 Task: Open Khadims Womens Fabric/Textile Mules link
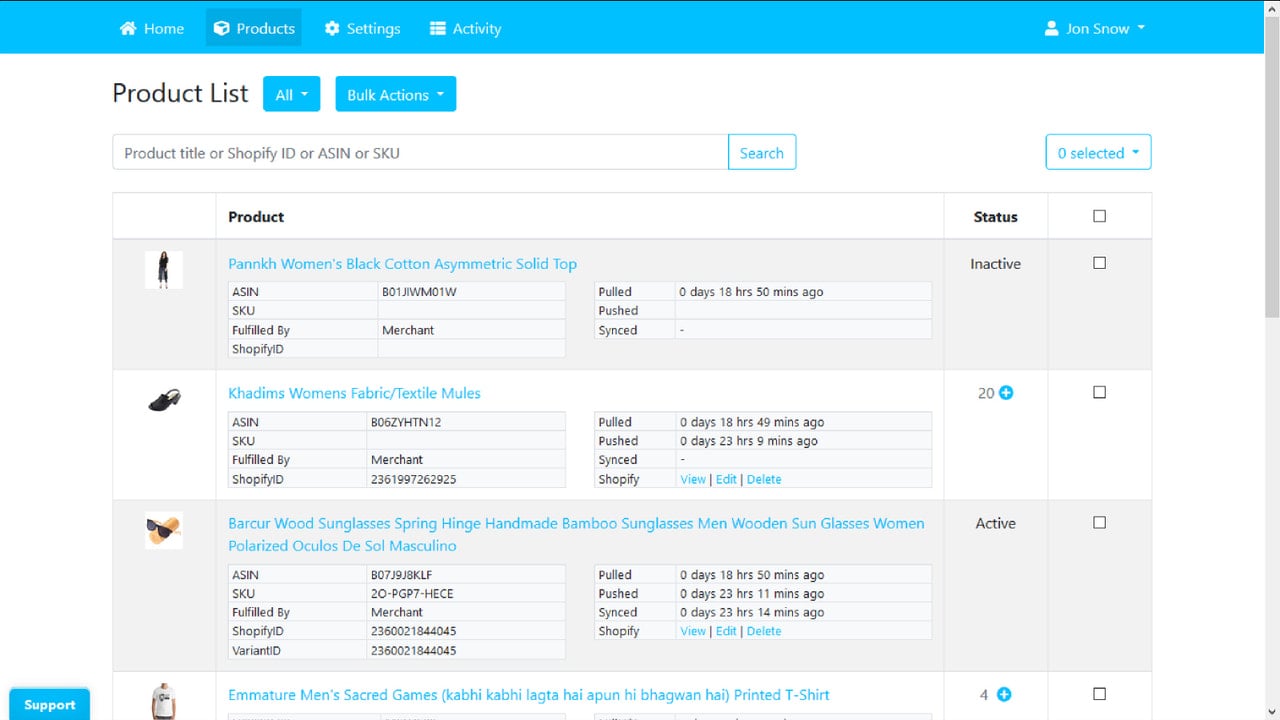click(354, 393)
